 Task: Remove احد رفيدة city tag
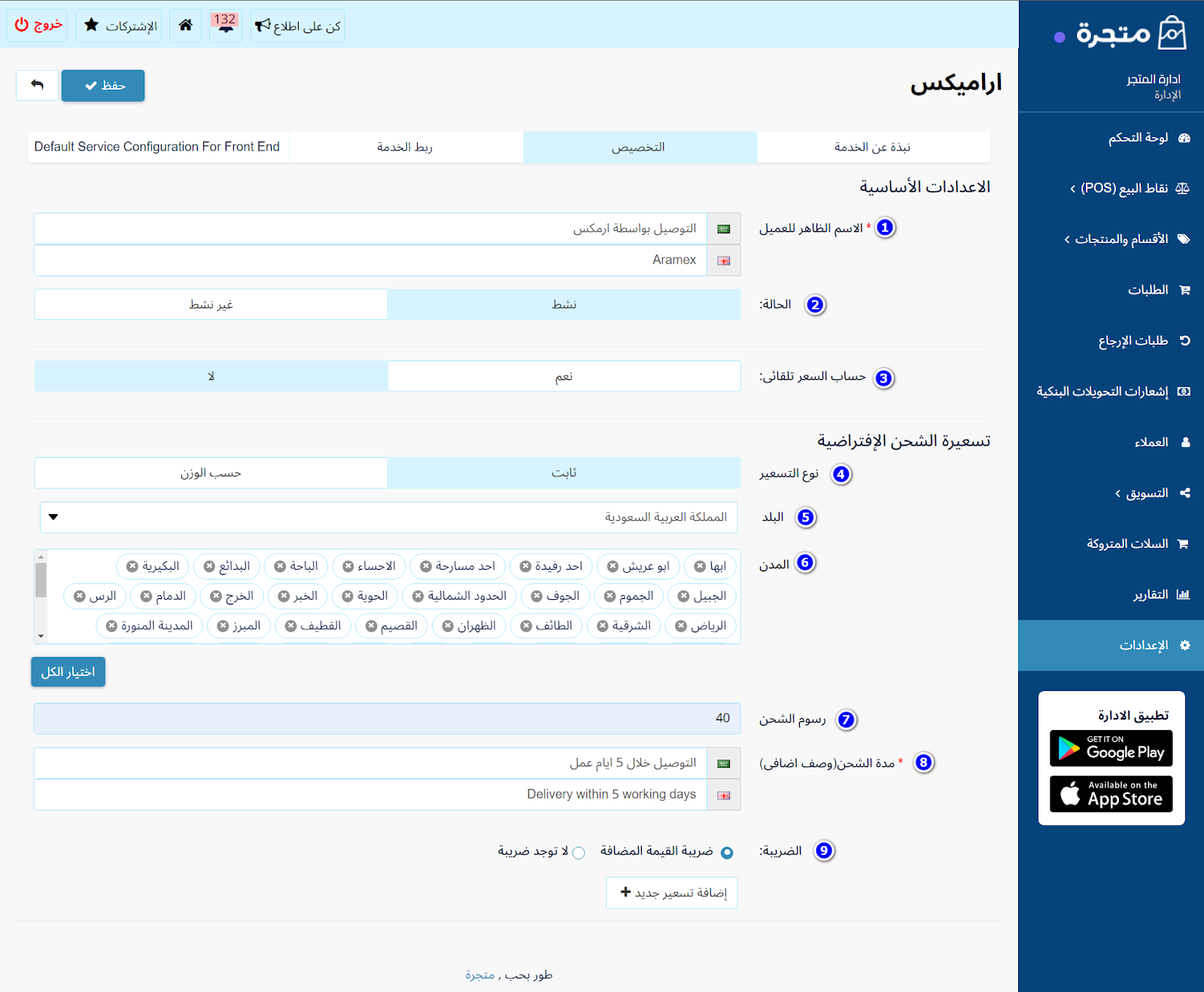tap(525, 566)
